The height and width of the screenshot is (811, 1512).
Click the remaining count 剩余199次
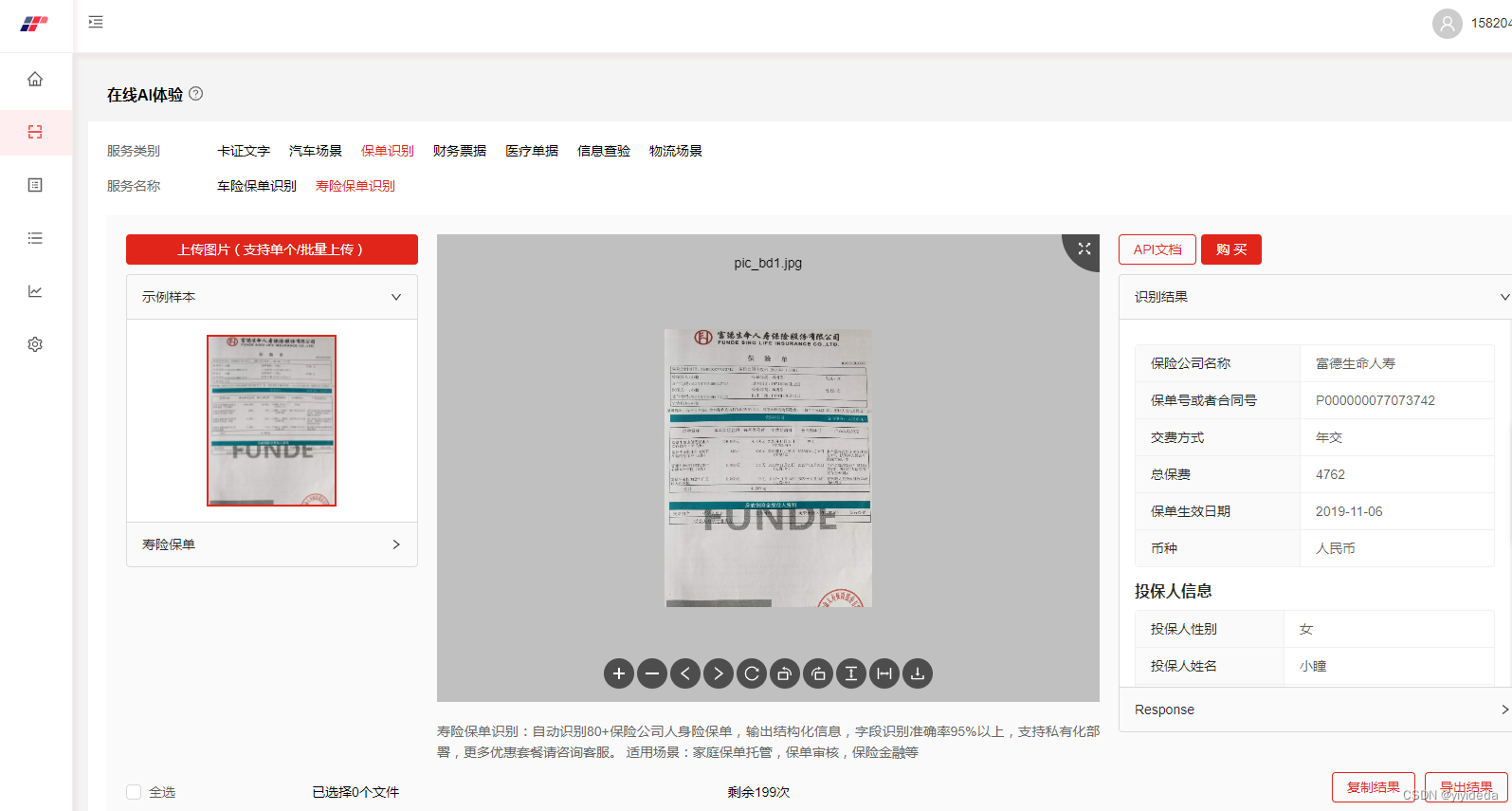pos(758,792)
